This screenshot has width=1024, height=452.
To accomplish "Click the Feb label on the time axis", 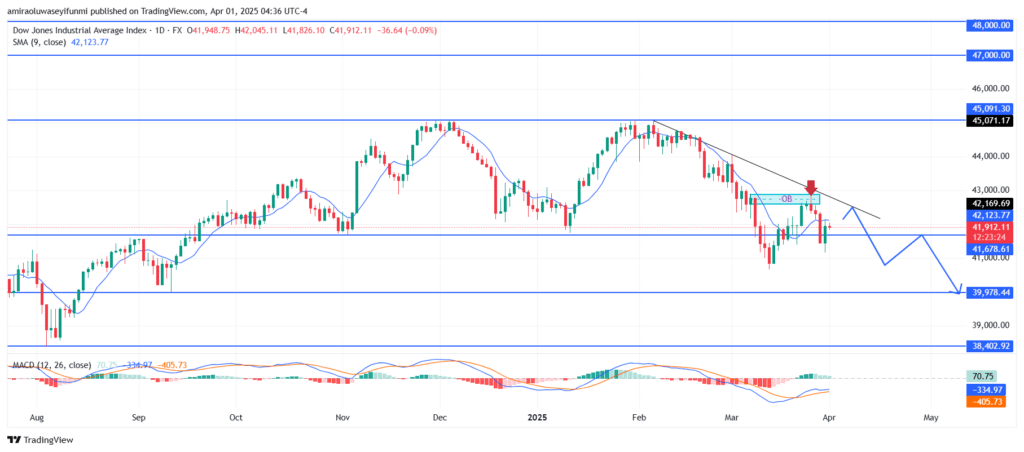I will (639, 417).
